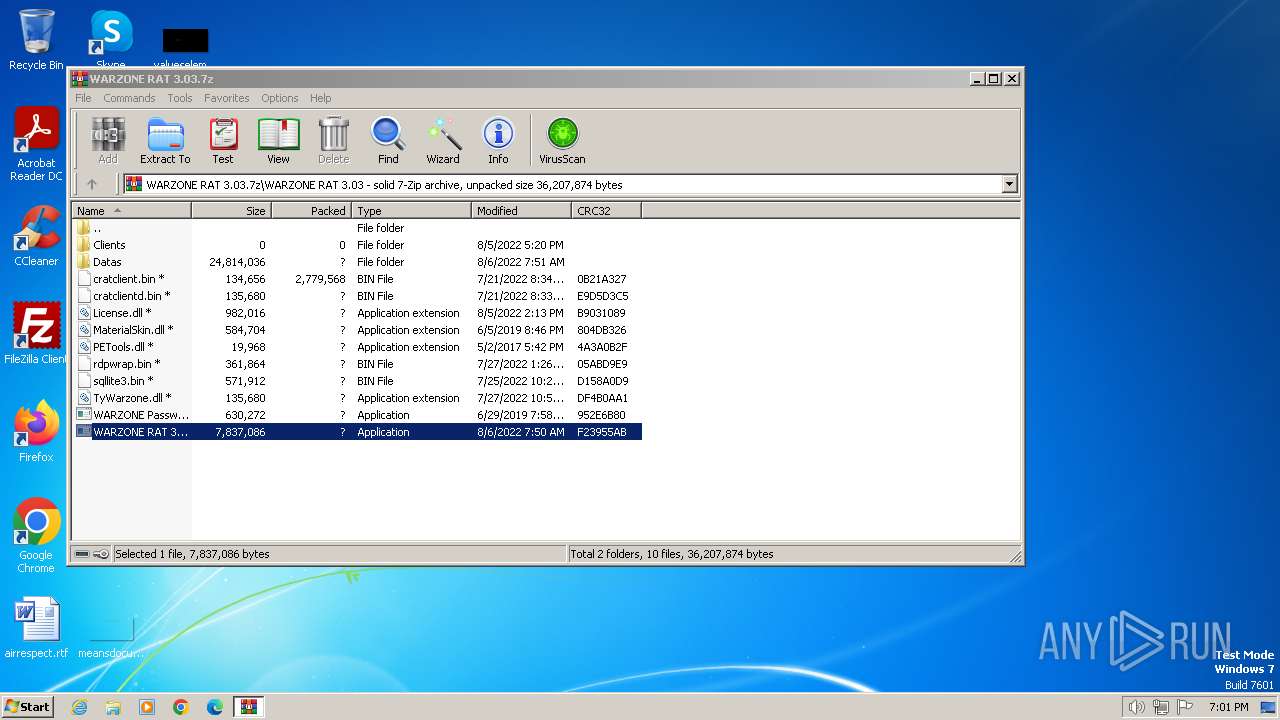Image resolution: width=1280 pixels, height=720 pixels.
Task: Open the Help menu
Action: coord(320,98)
